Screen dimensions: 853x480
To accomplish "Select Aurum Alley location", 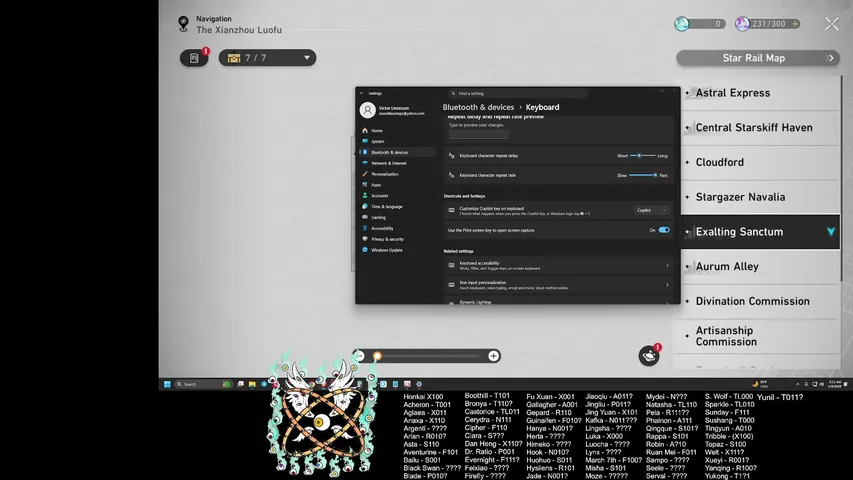I will pyautogui.click(x=759, y=267).
